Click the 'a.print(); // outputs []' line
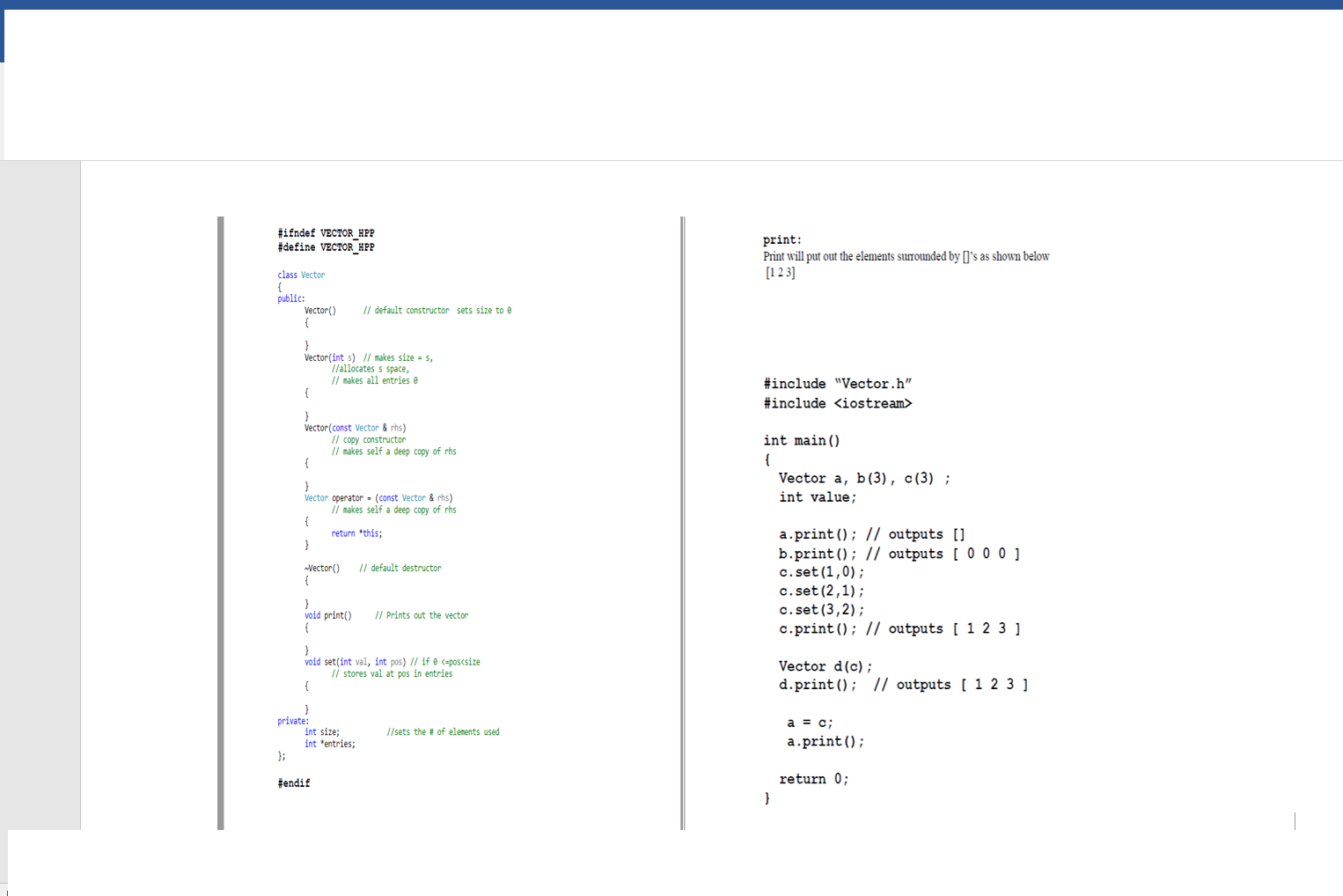Viewport: 1343px width, 896px height. [x=872, y=534]
